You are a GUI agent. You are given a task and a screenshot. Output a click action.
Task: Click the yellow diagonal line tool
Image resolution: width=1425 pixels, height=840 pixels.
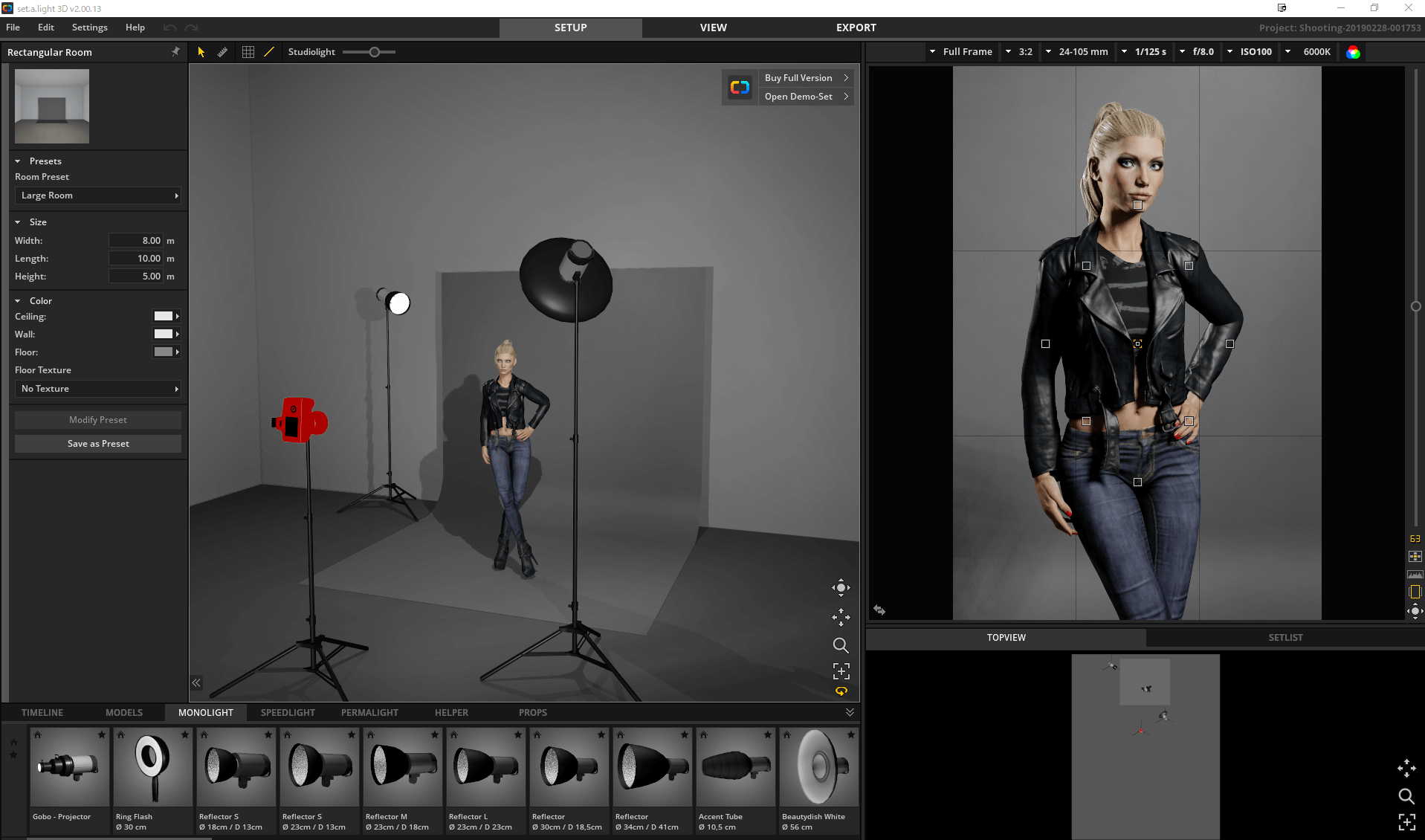point(269,52)
